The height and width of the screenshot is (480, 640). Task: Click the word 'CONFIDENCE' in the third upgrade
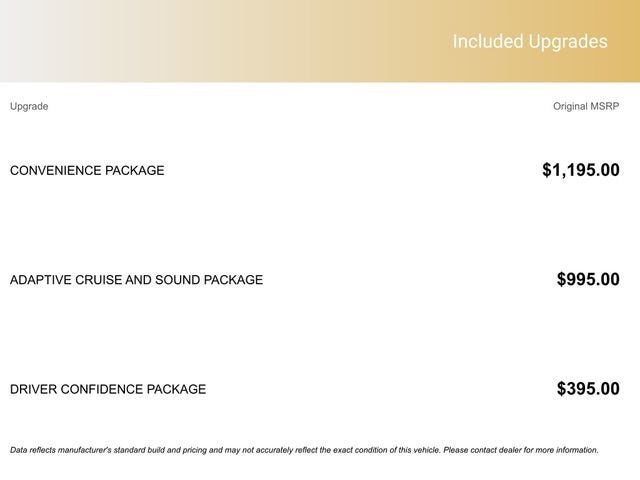(x=101, y=389)
